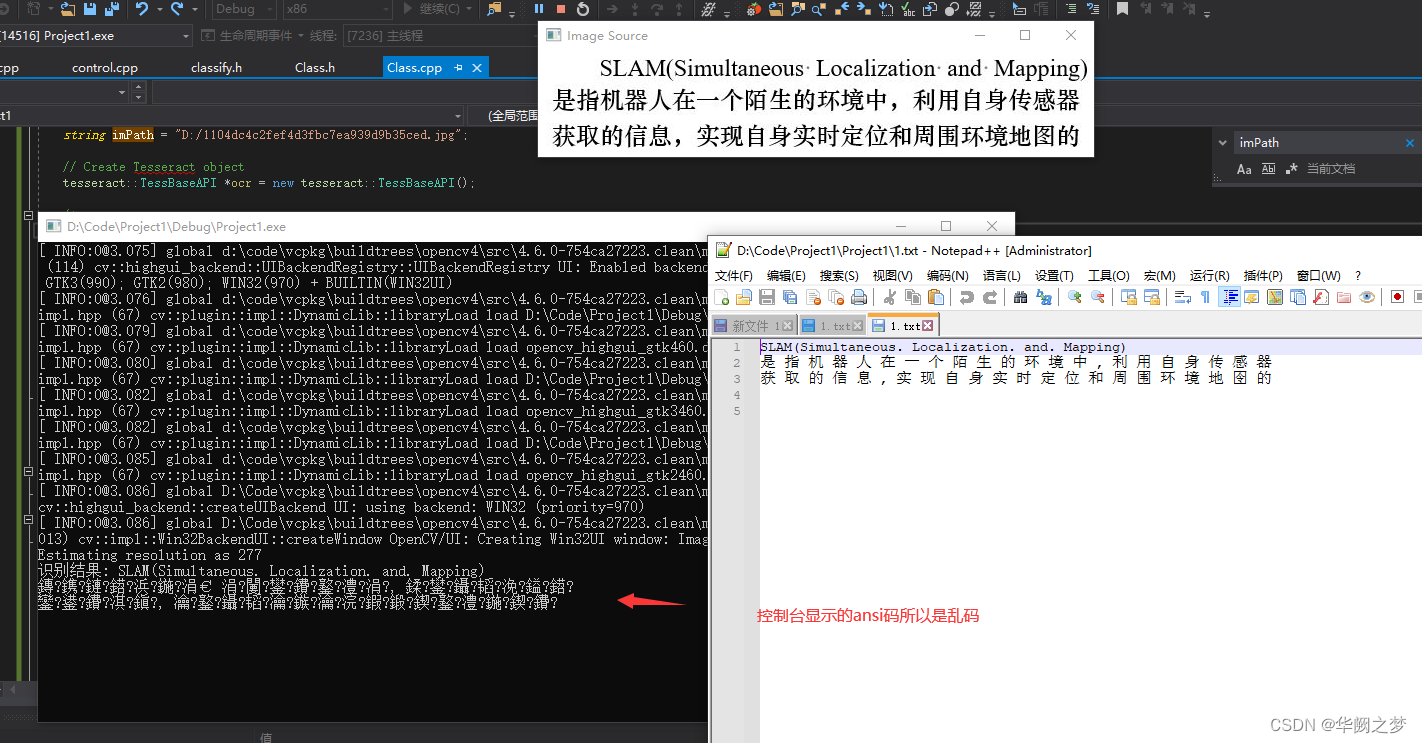Close the current document via Notepad++ toolbar
The image size is (1422, 743).
813,297
